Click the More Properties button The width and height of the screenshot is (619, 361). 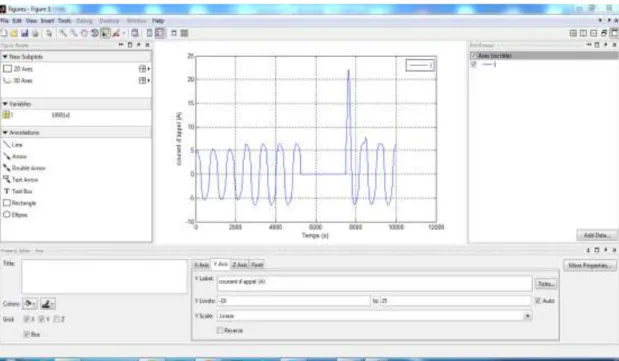590,265
